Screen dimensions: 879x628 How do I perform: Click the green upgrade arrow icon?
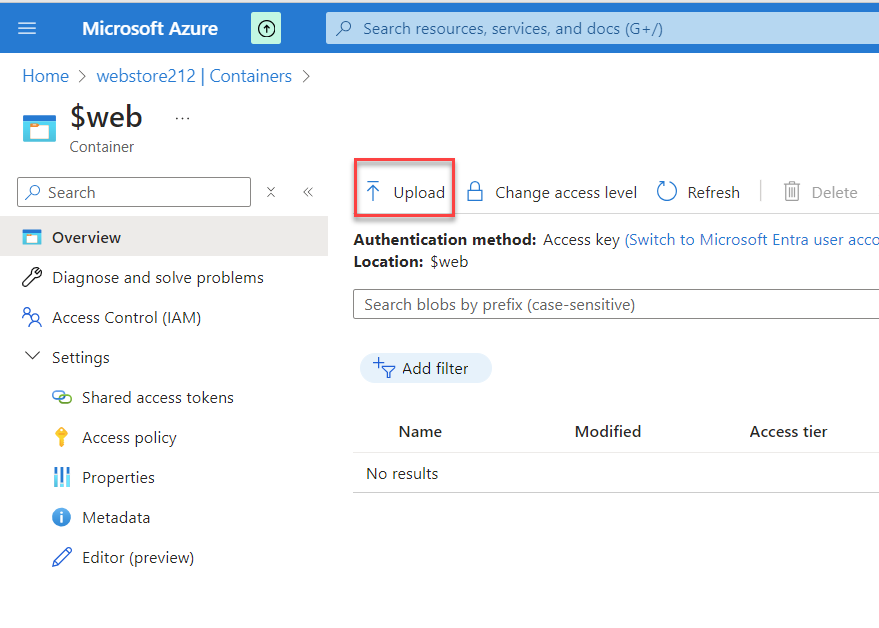click(x=266, y=29)
